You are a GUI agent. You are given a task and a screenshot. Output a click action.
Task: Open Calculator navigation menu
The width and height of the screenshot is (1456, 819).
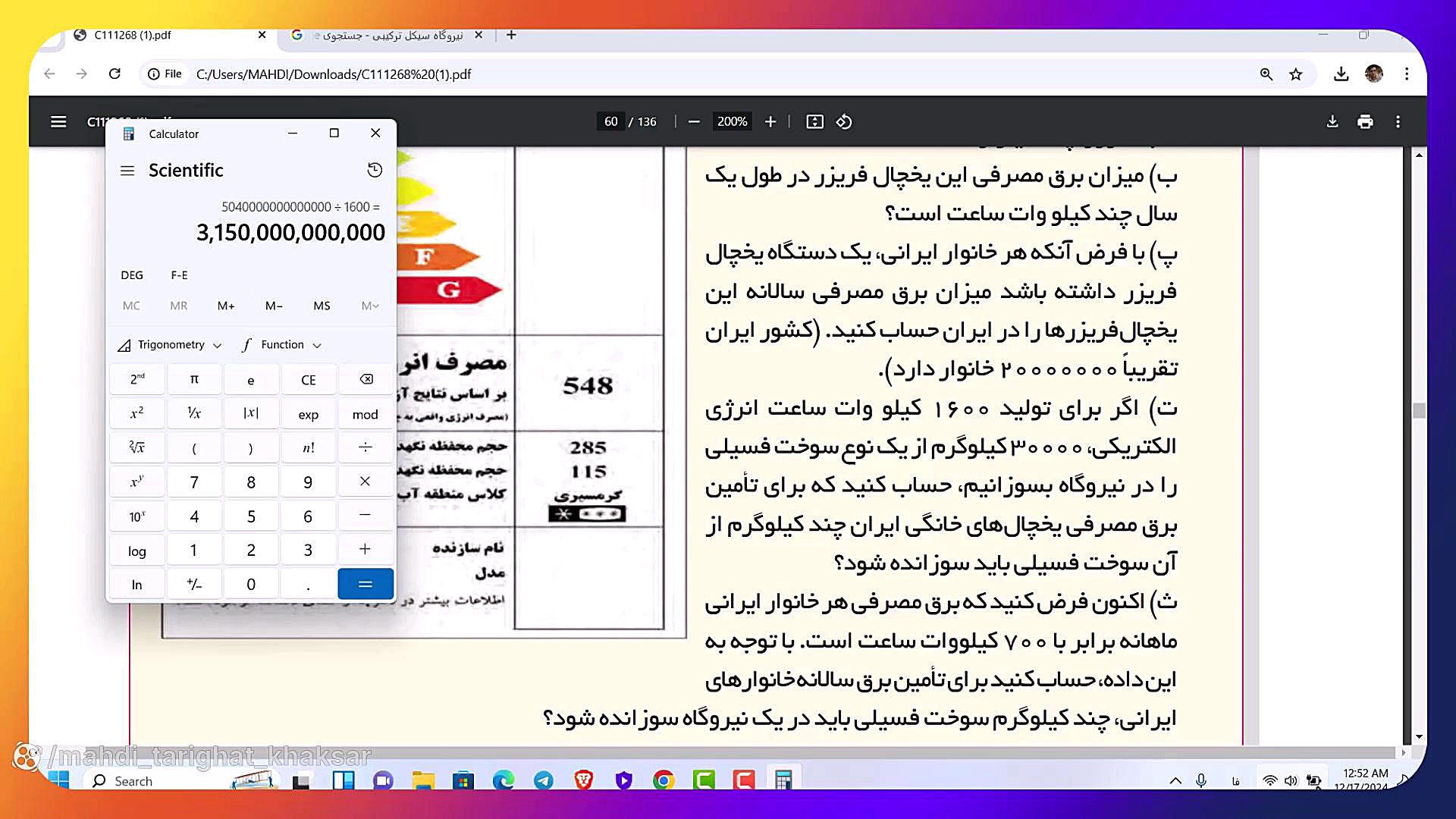[127, 171]
